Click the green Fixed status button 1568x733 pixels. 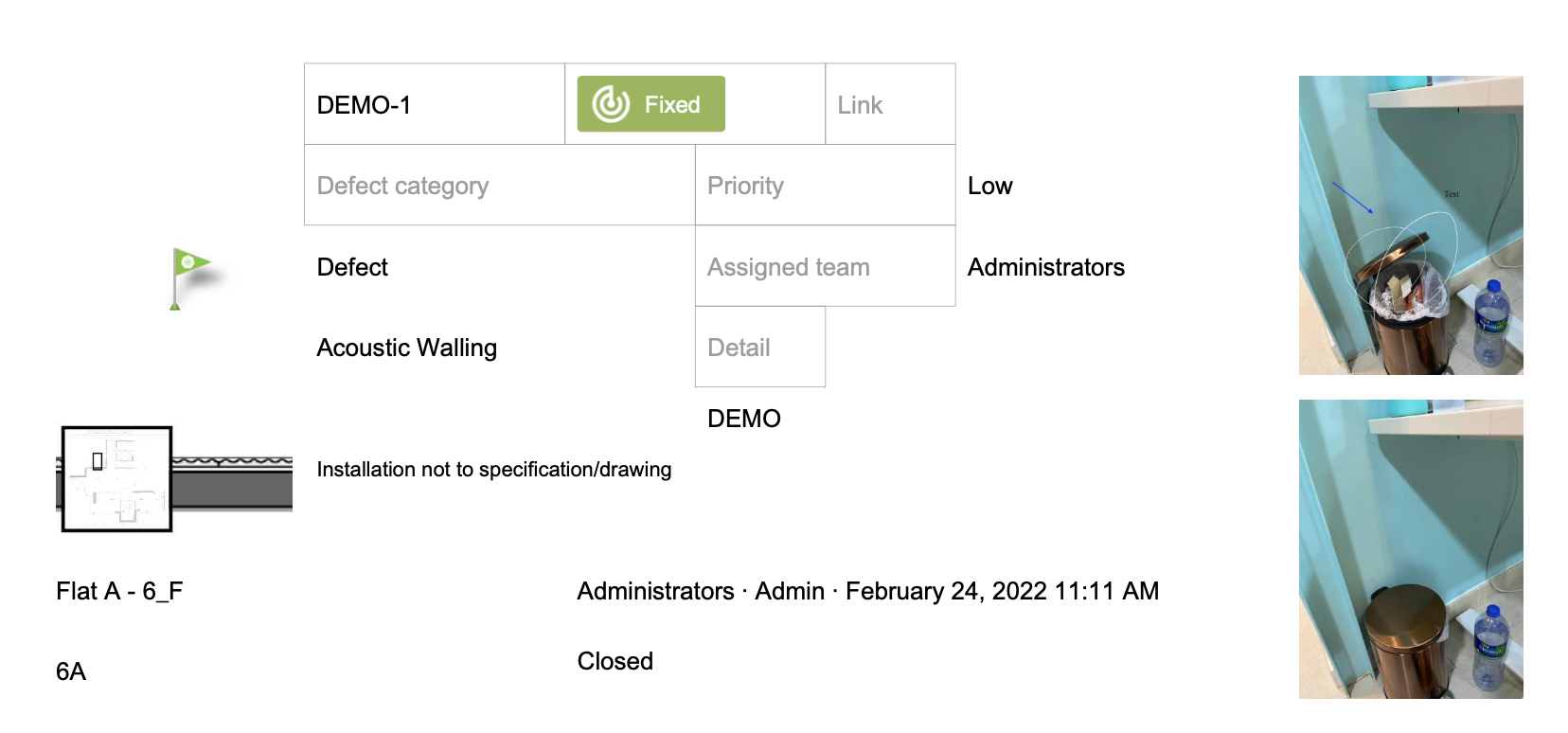[651, 104]
